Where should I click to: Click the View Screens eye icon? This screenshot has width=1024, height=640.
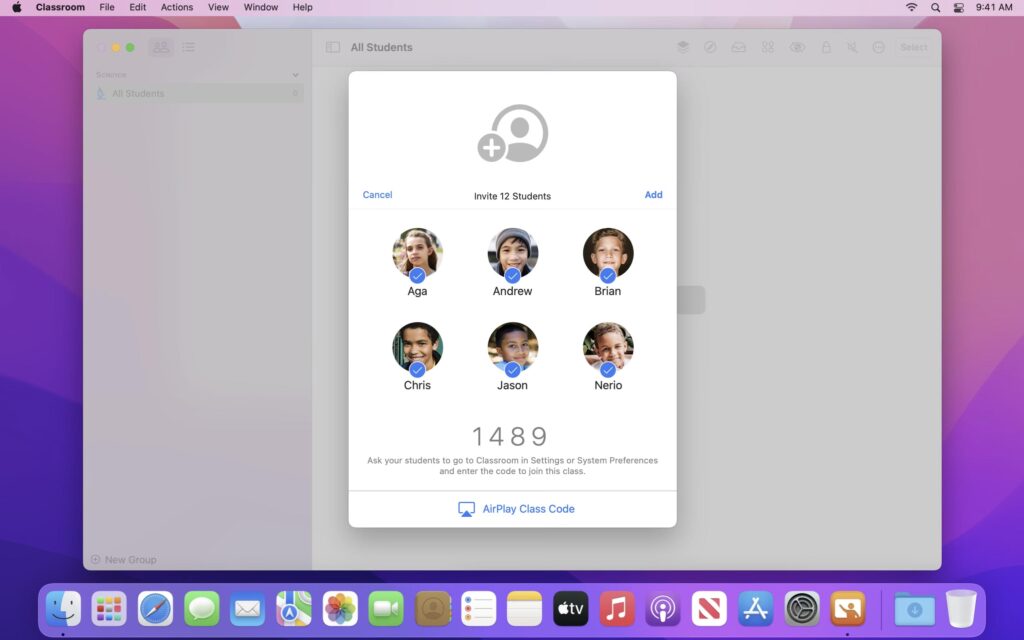pyautogui.click(x=796, y=47)
